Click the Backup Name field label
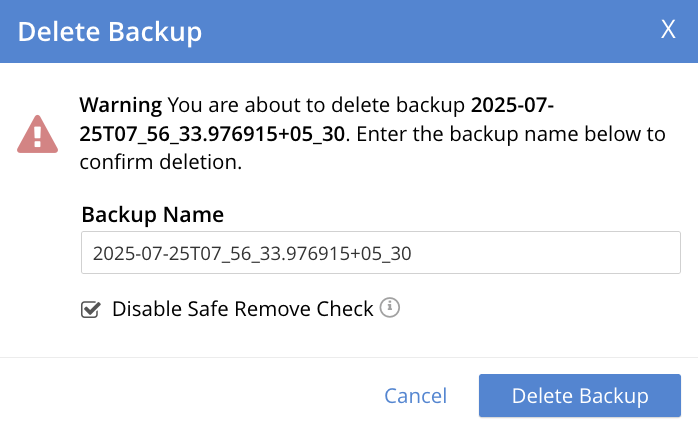 pos(152,214)
